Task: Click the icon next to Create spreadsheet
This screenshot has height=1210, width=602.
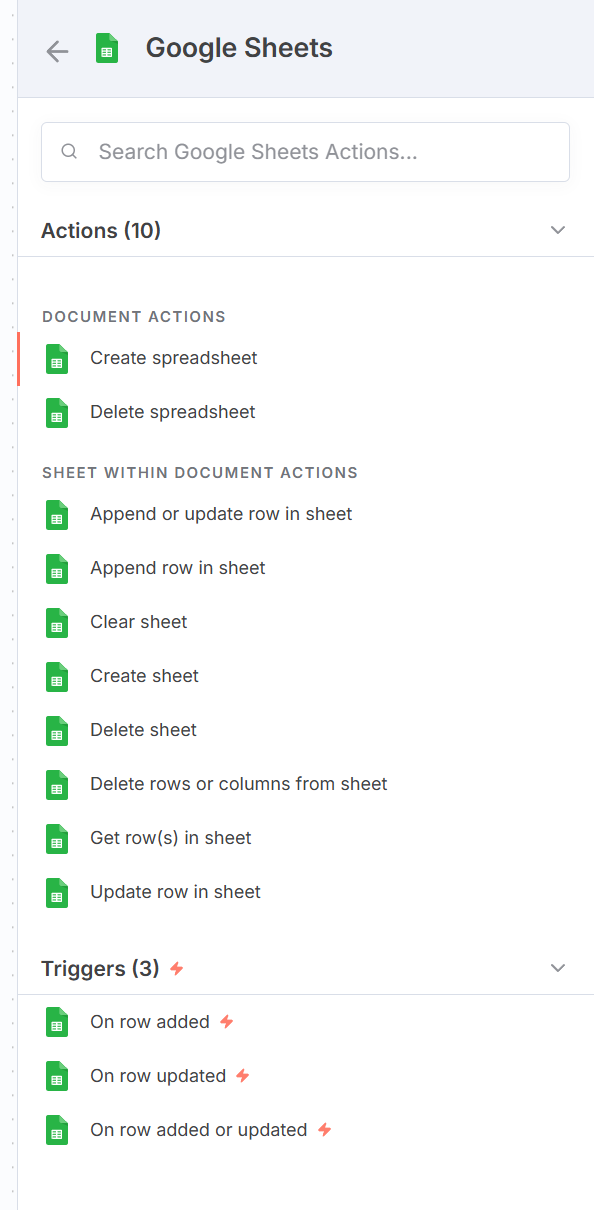Action: 57,359
